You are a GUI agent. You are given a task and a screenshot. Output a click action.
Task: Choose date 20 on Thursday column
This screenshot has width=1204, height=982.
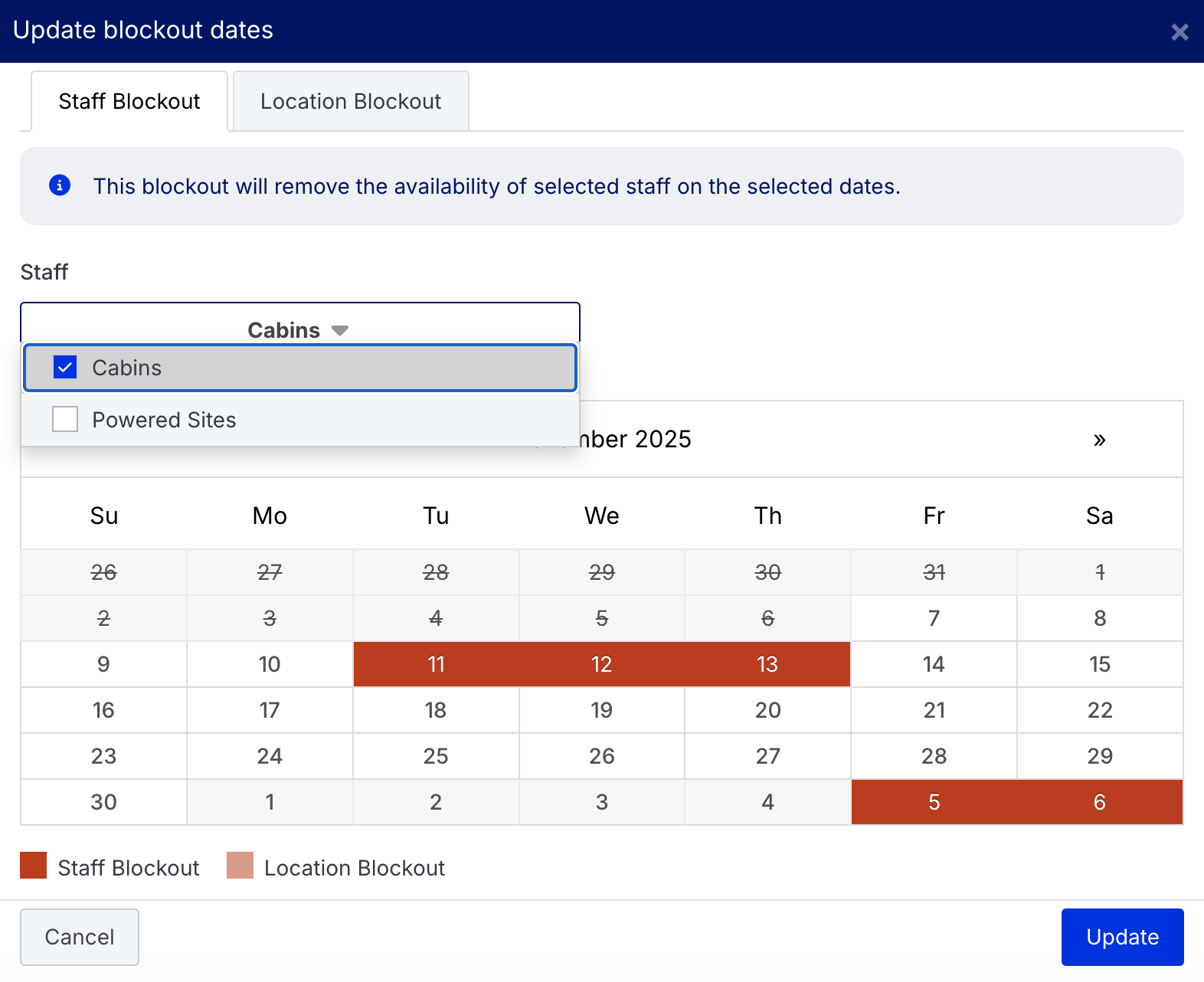pyautogui.click(x=767, y=710)
